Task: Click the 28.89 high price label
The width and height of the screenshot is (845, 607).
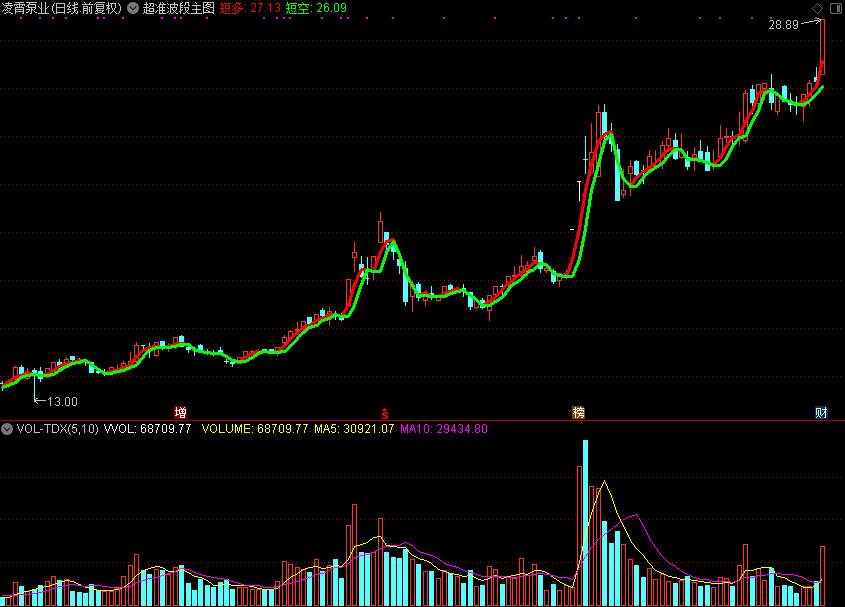Action: click(784, 25)
